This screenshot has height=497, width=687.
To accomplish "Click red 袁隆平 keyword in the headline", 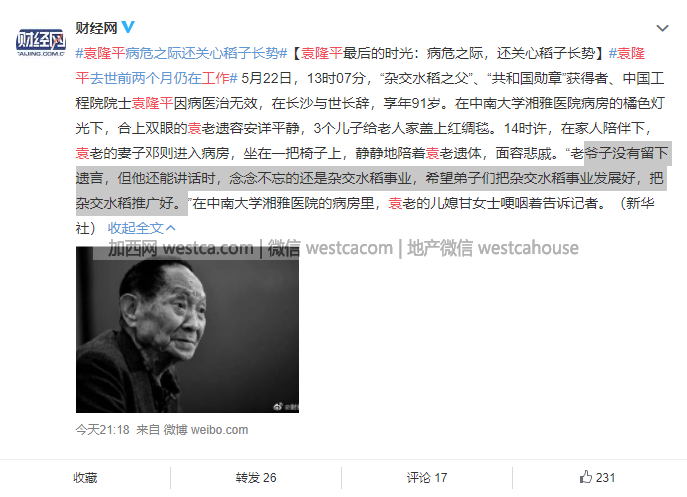I will pos(322,53).
